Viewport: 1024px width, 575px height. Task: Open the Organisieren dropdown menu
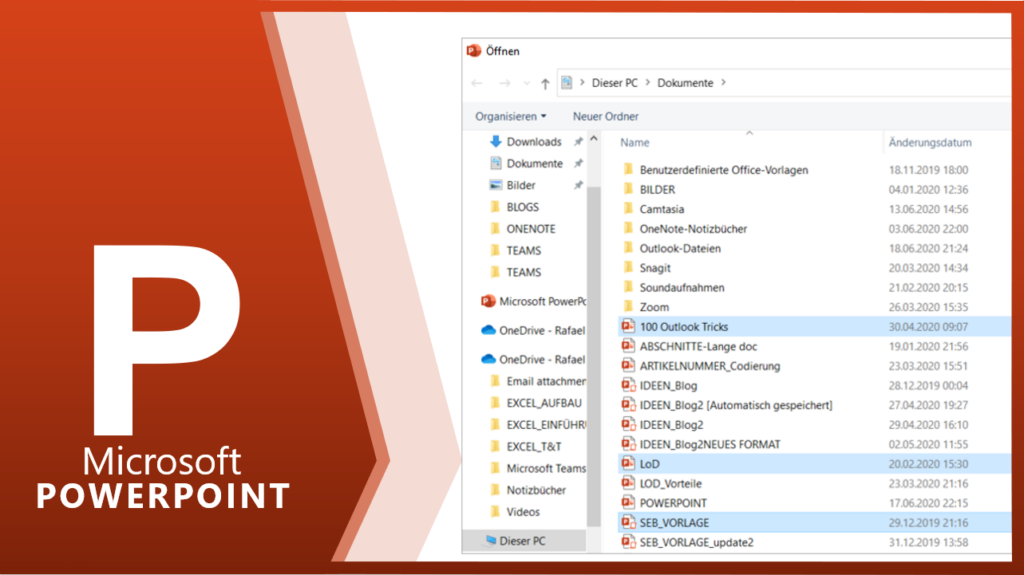pos(510,116)
